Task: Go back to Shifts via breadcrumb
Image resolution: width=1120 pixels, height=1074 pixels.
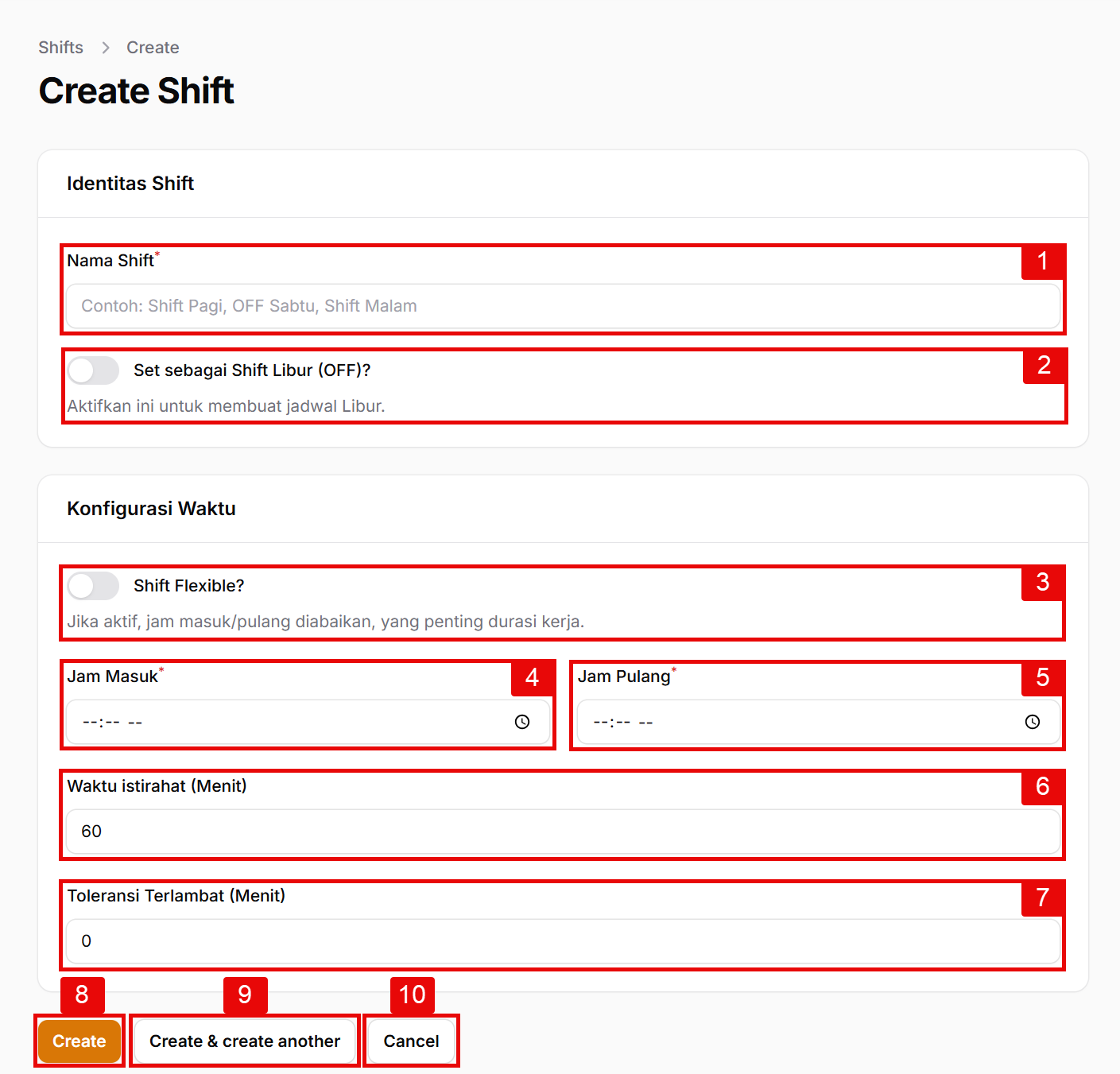Action: [61, 48]
